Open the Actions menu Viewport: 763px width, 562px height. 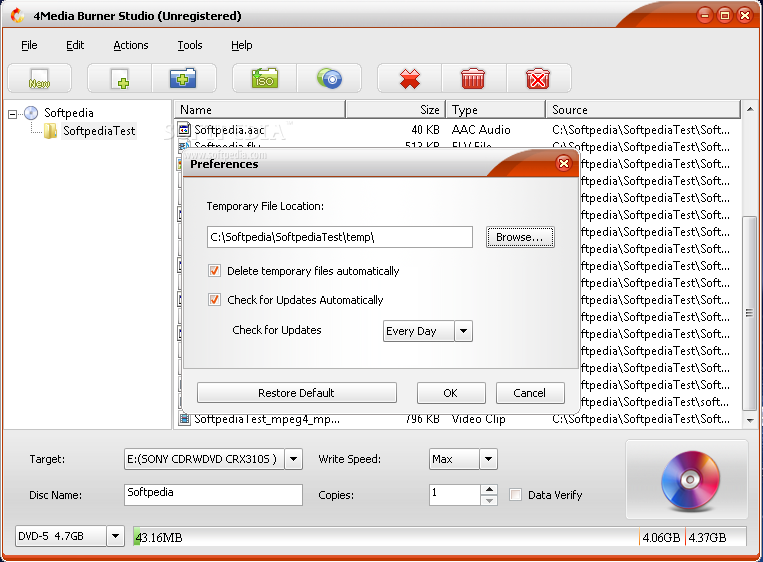click(x=130, y=45)
